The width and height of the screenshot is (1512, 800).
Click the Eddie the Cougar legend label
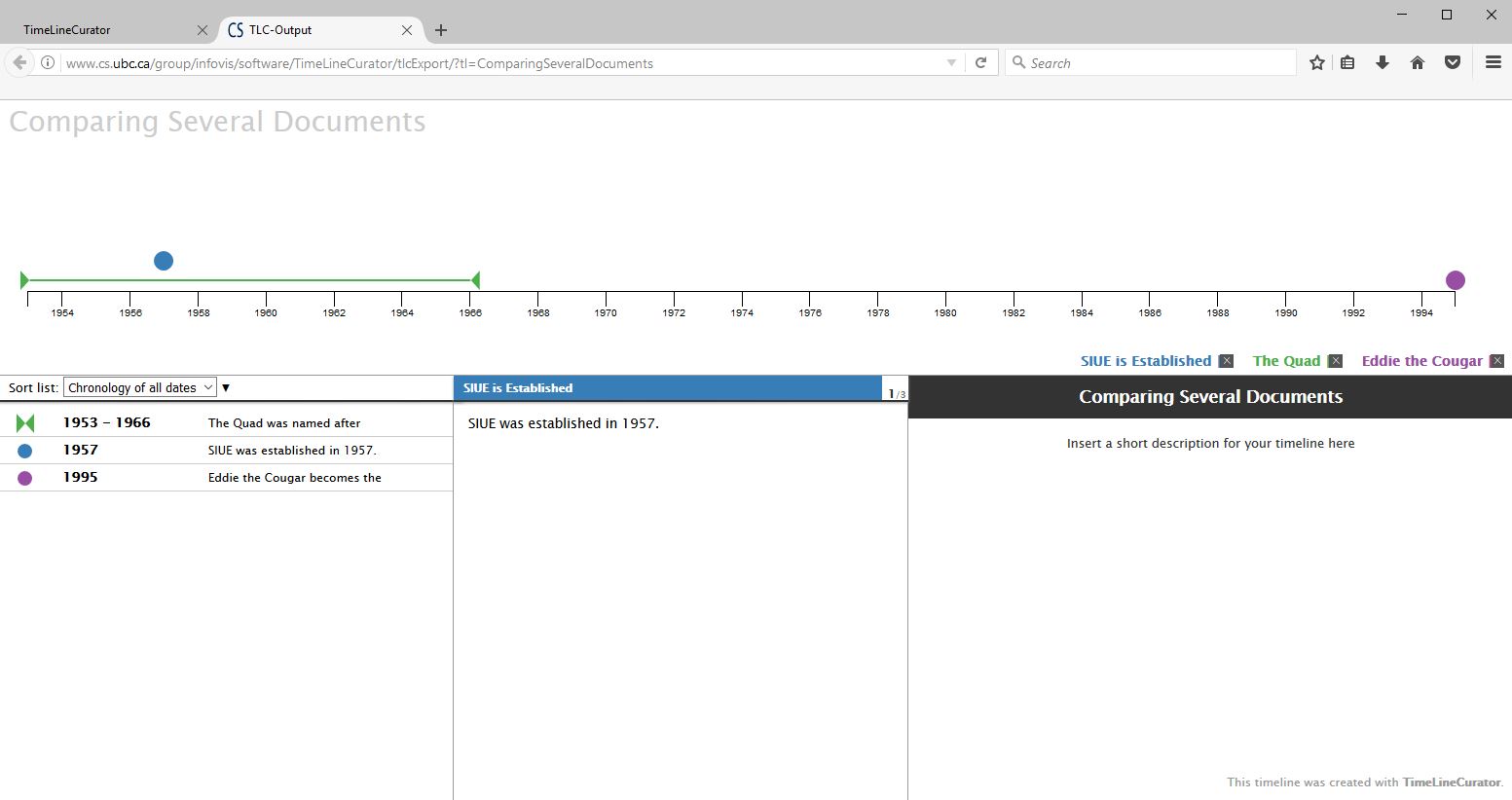[1421, 361]
